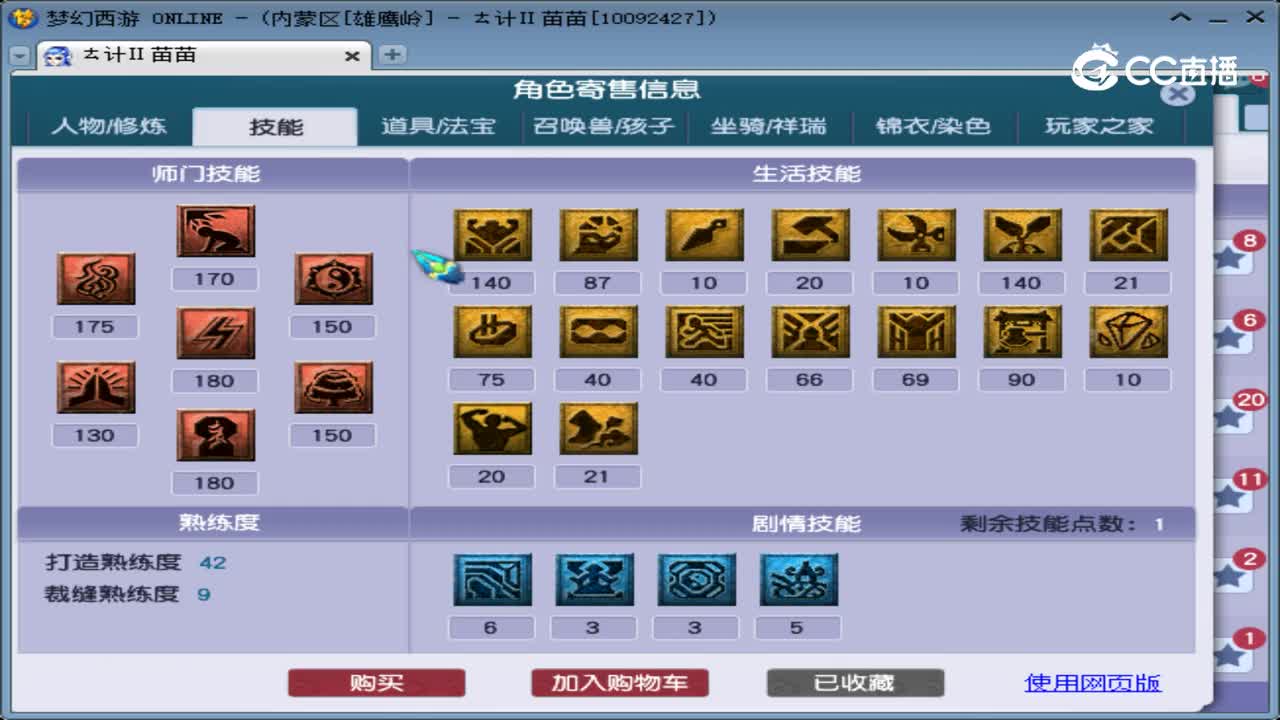Select the life skill icon with level 66
Image resolution: width=1280 pixels, height=720 pixels.
click(x=810, y=332)
